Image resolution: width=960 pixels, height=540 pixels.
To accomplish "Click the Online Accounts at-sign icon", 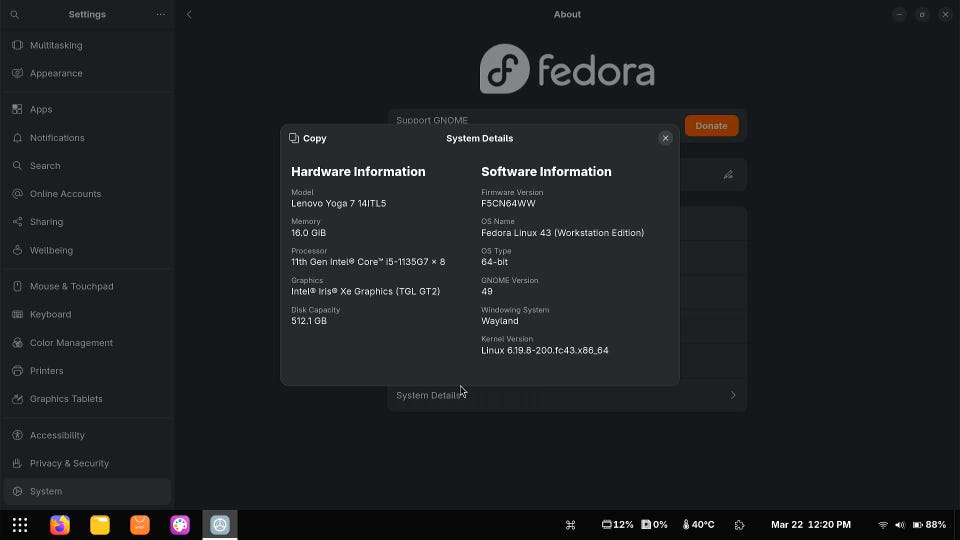I will [17, 194].
